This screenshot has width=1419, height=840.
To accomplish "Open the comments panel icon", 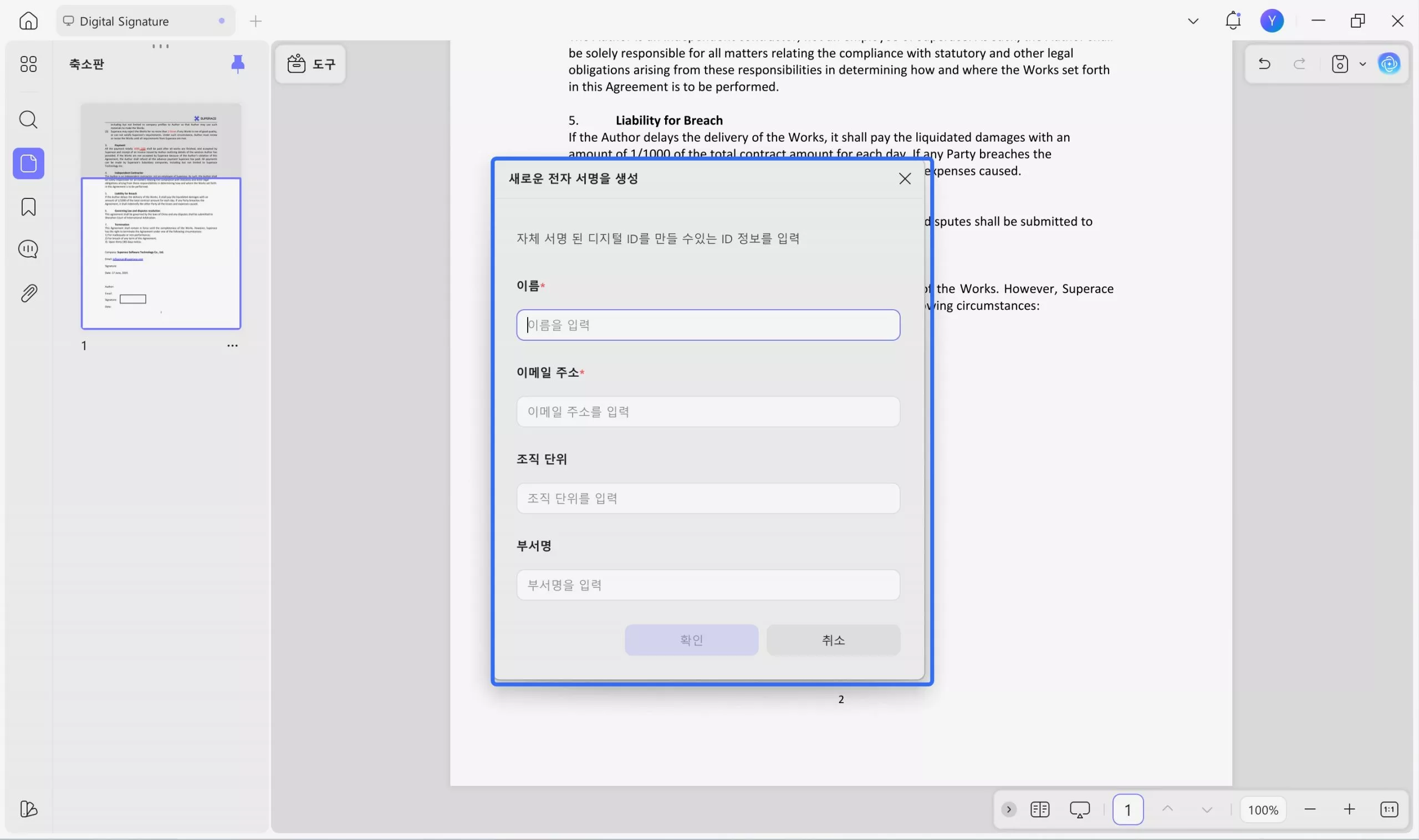I will click(x=28, y=249).
